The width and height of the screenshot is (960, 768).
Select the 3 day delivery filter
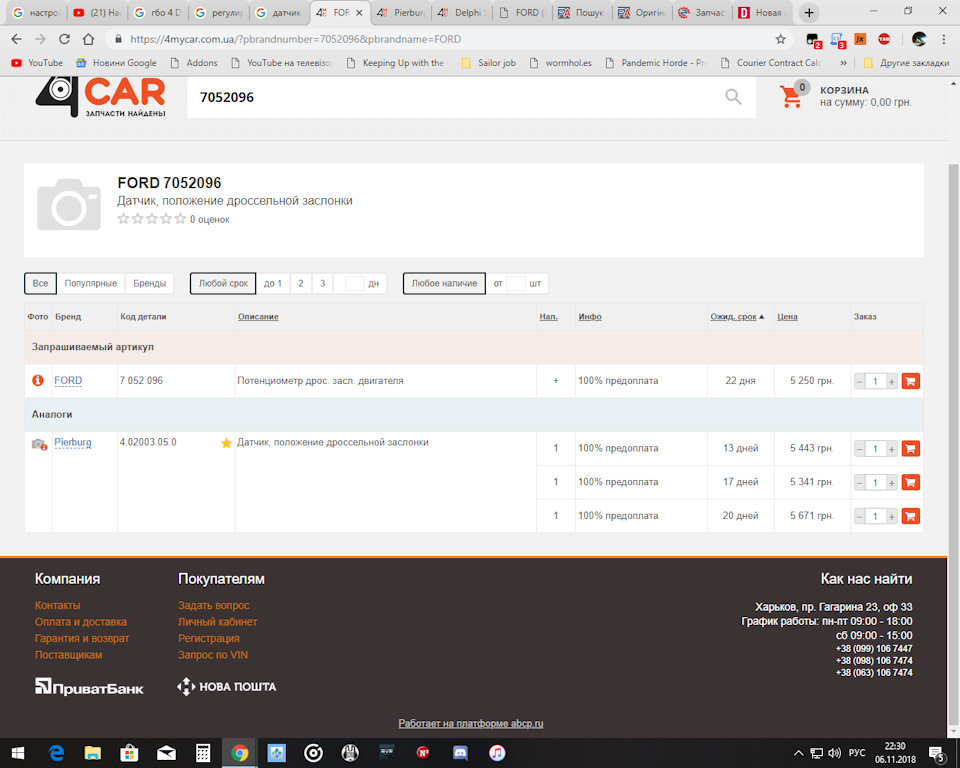click(x=323, y=284)
